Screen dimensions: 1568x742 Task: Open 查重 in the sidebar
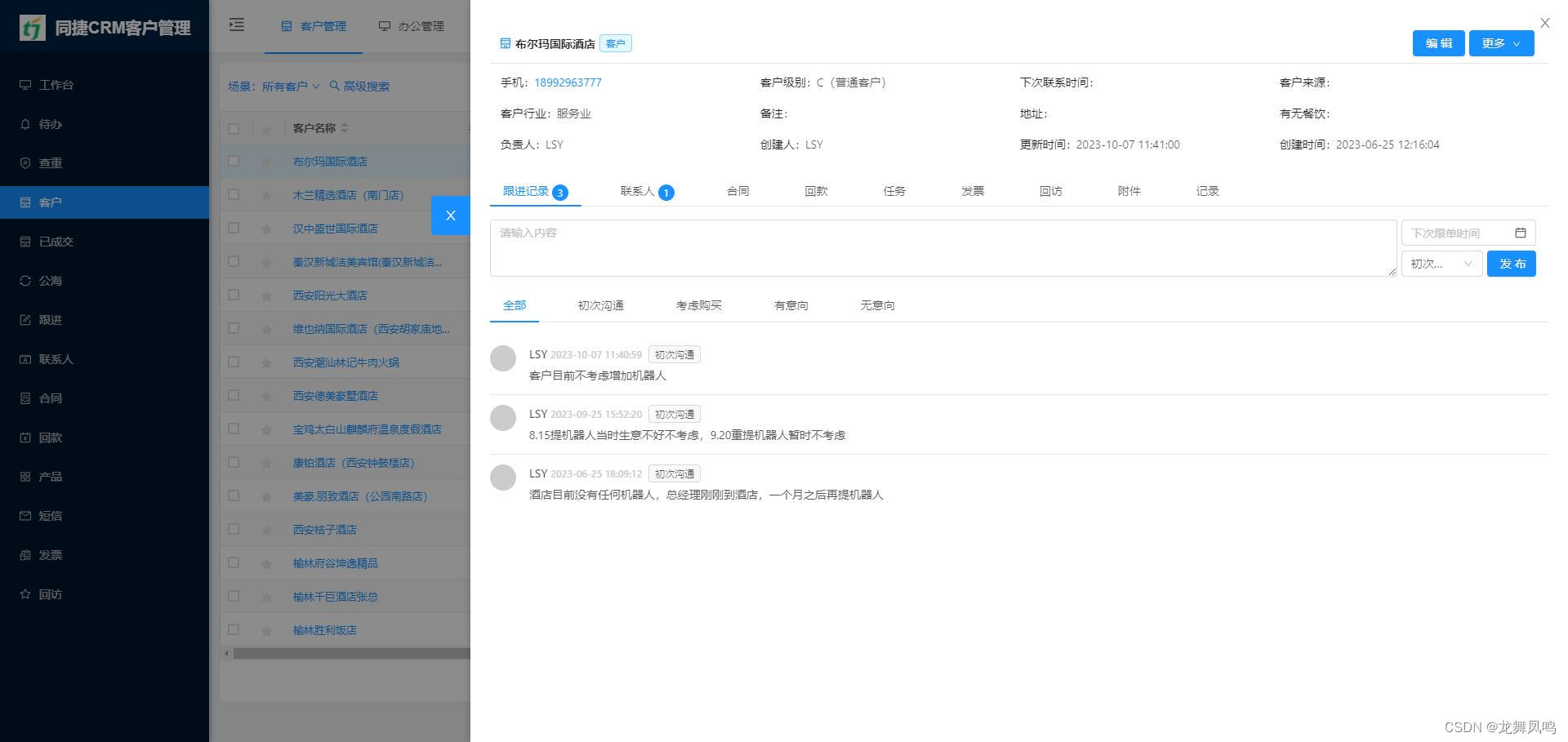tap(105, 163)
